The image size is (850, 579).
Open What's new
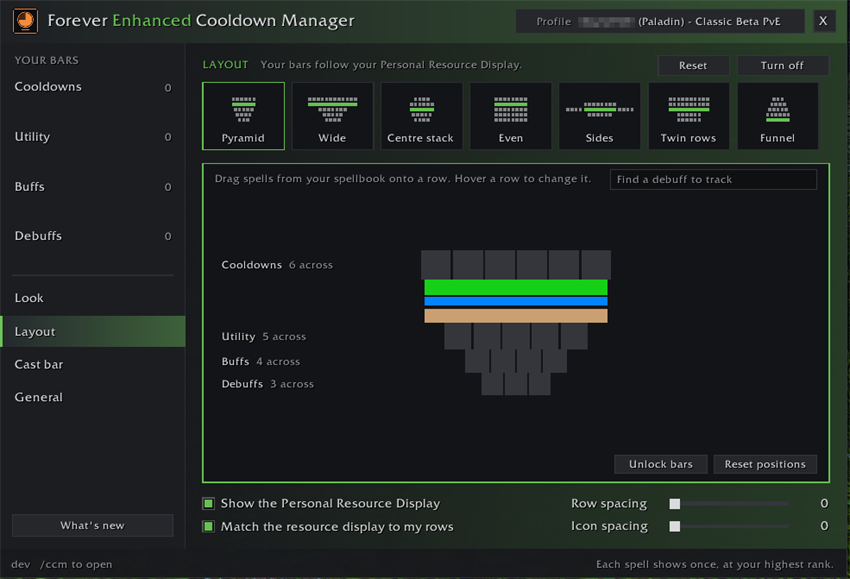pyautogui.click(x=93, y=525)
